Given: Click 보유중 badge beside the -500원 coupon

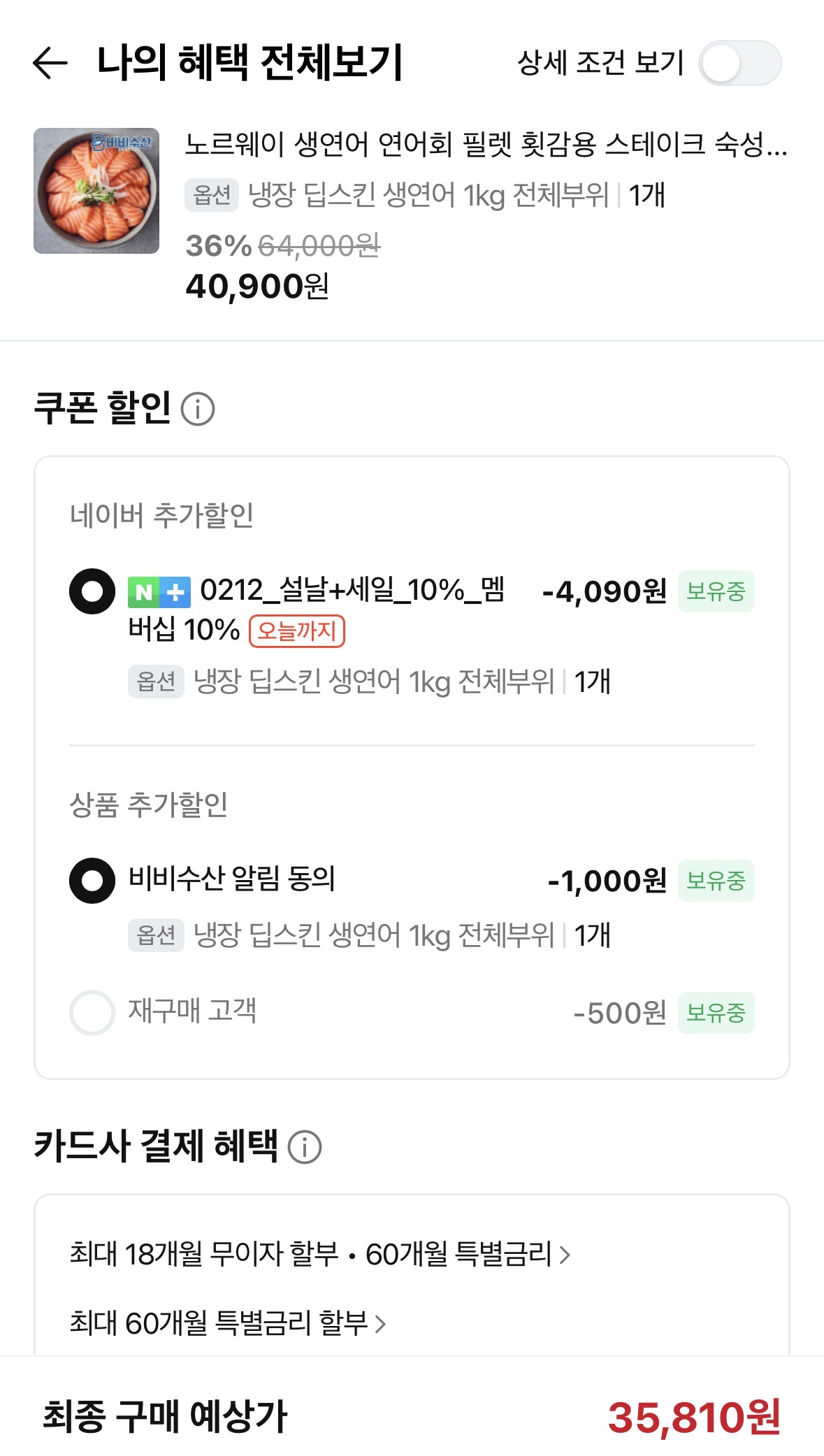Looking at the screenshot, I should 716,1013.
